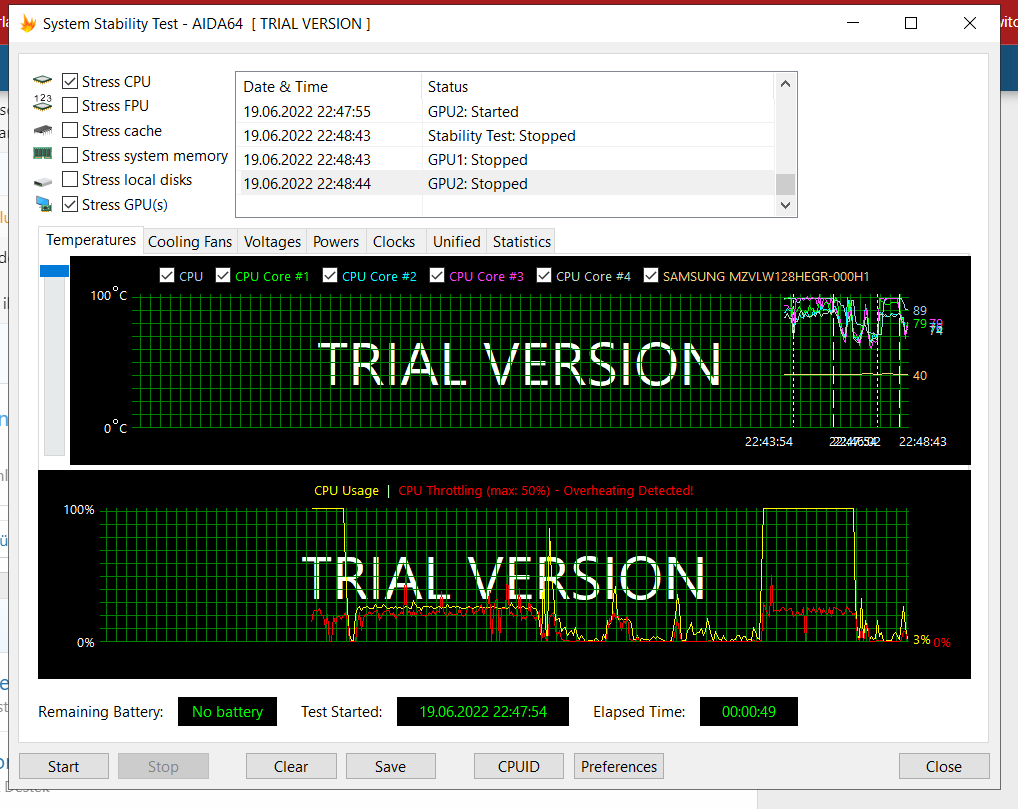Select the GPU2: Stopped log row

506,184
